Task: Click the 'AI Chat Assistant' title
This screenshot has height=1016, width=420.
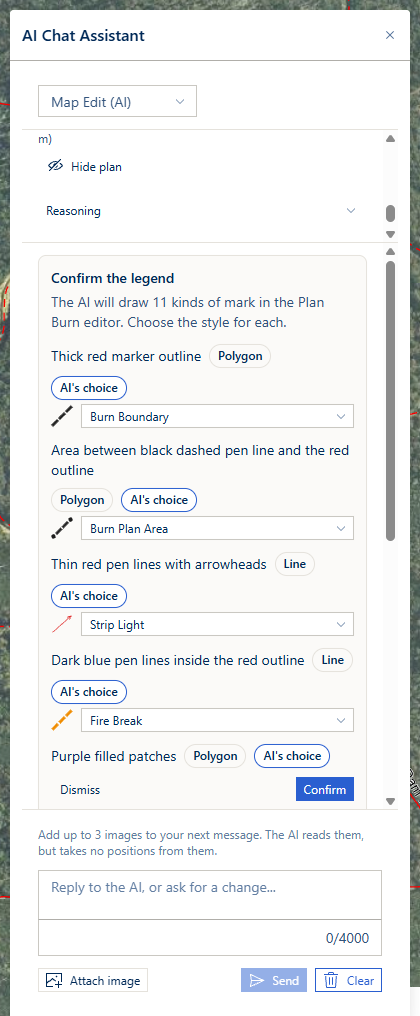Action: point(84,35)
